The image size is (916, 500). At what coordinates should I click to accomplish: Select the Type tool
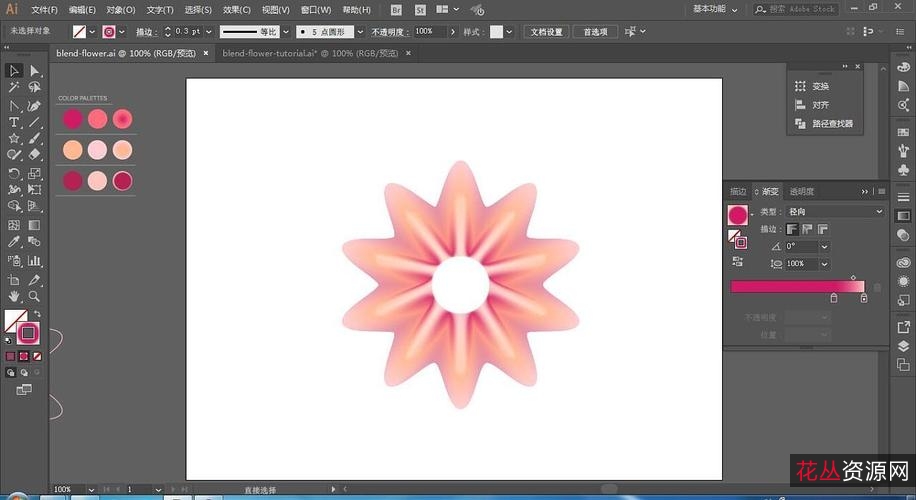(13, 122)
